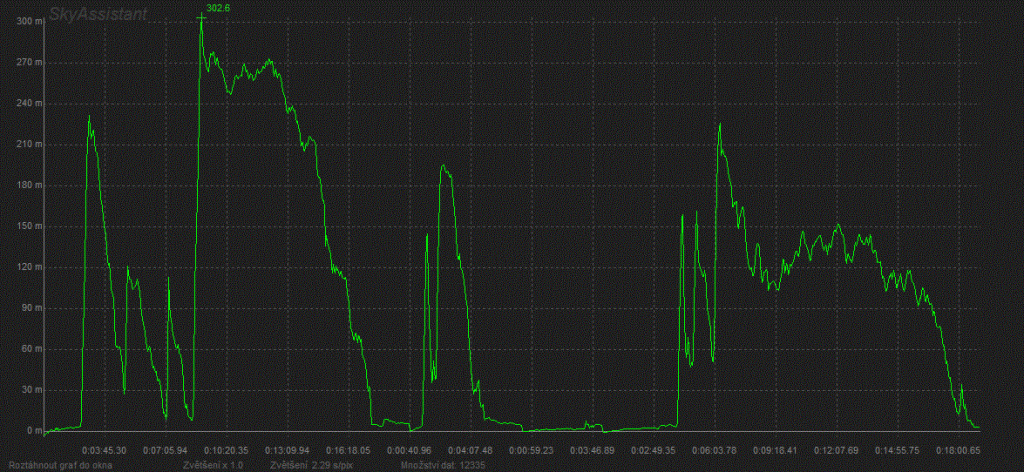Screen dimensions: 1024x472
Task: Click the 0:06:03.78 time axis label
Action: [x=715, y=450]
